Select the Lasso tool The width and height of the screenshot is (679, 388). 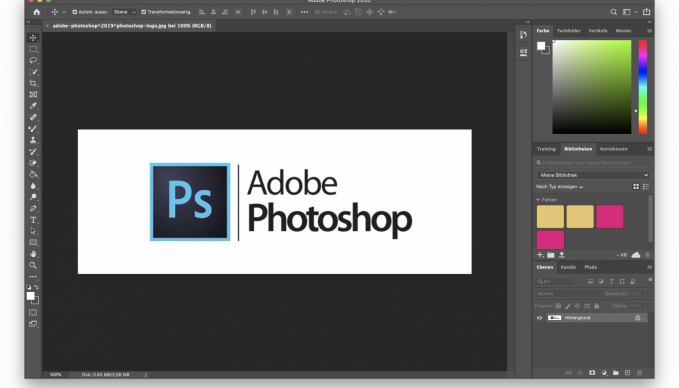tap(33, 61)
